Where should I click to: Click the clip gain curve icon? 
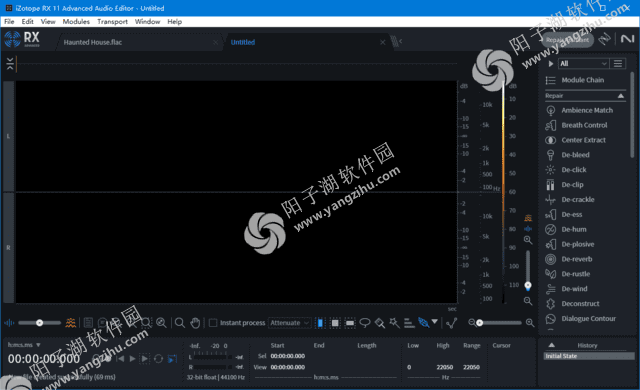tap(451, 323)
